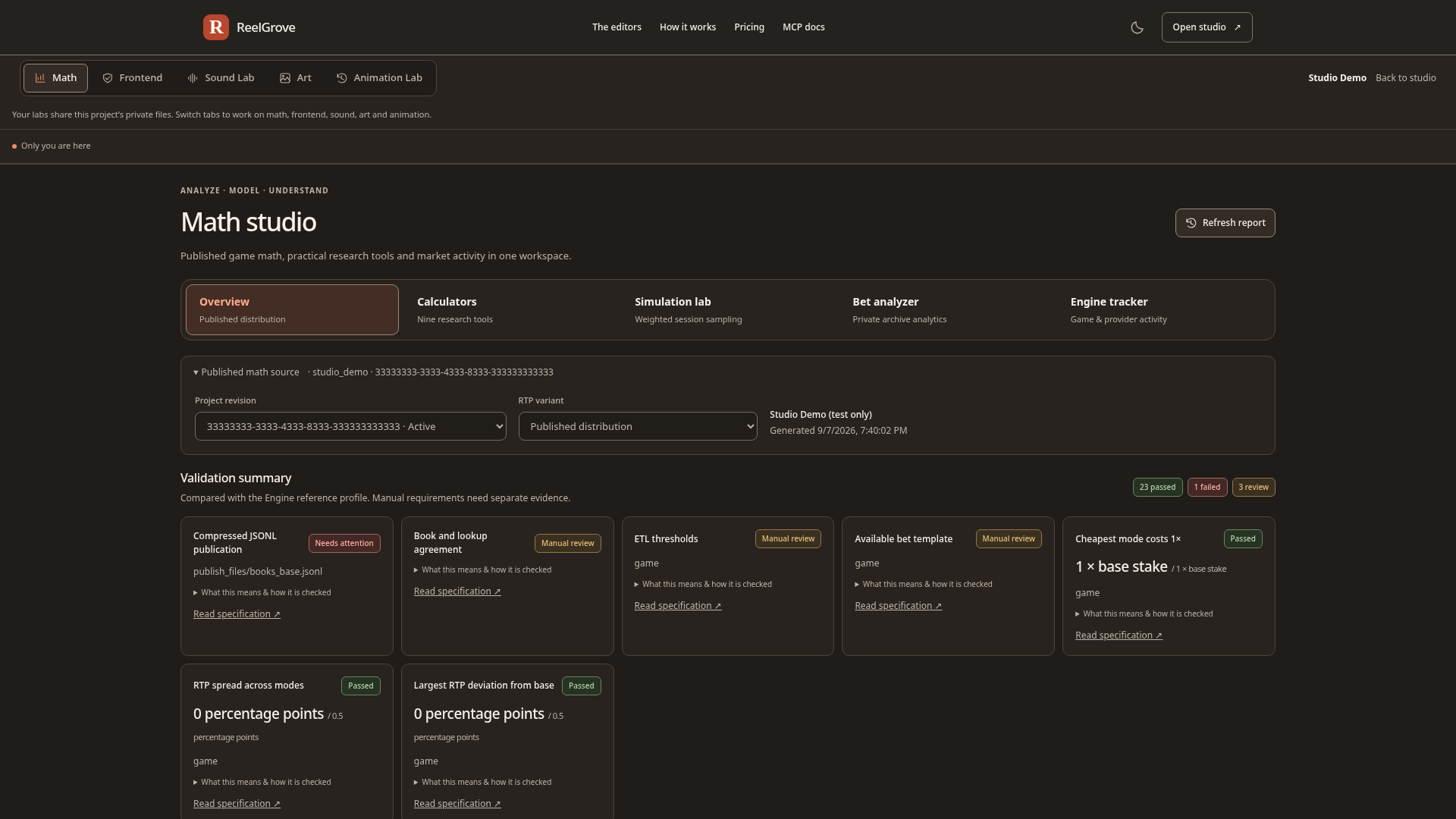Click the Open studio arrow icon
1456x819 pixels.
1238,27
